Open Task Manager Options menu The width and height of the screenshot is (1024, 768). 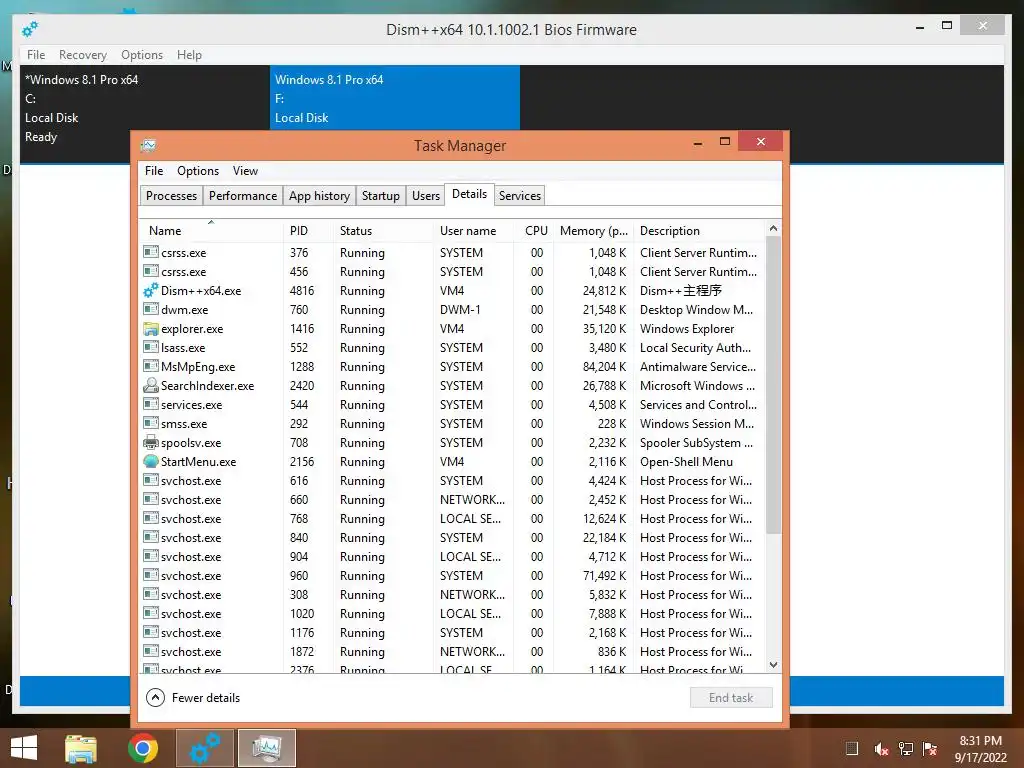tap(198, 170)
